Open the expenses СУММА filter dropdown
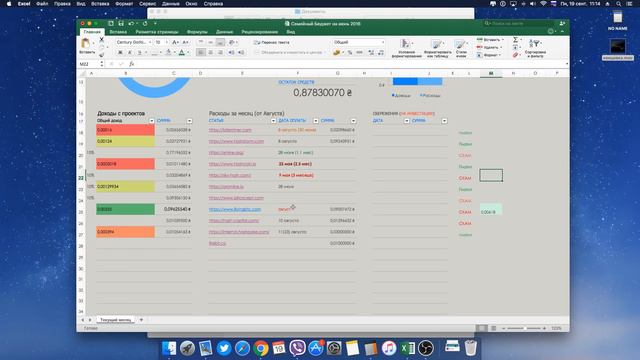 353,121
